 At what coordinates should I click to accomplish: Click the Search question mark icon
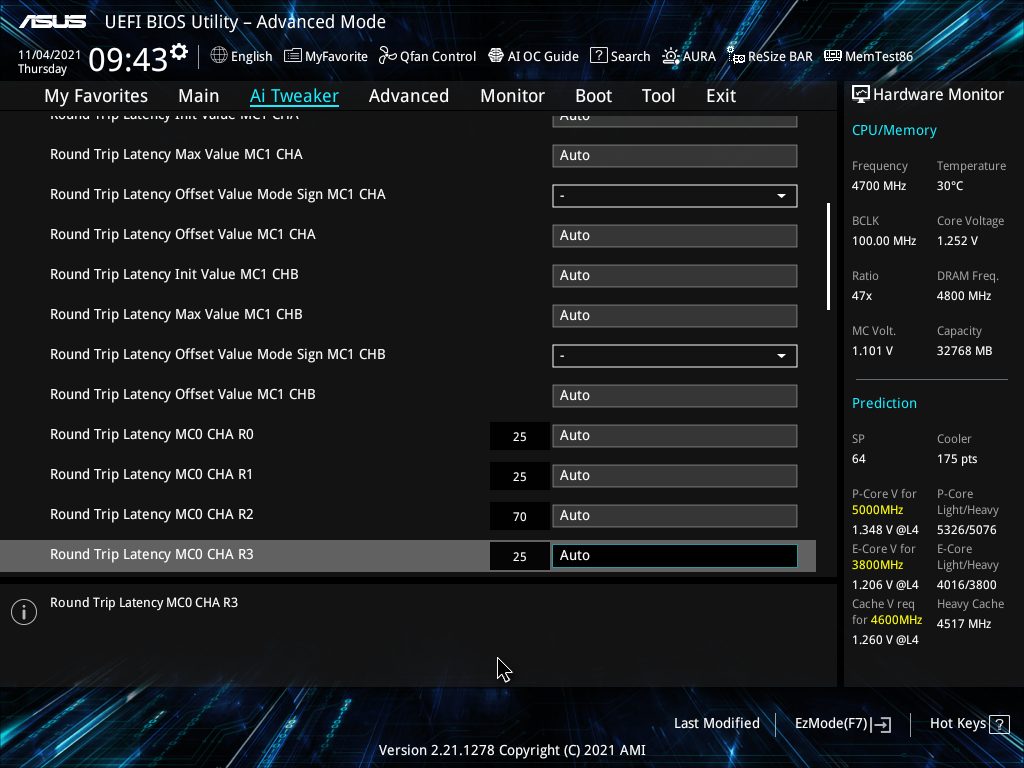click(598, 56)
